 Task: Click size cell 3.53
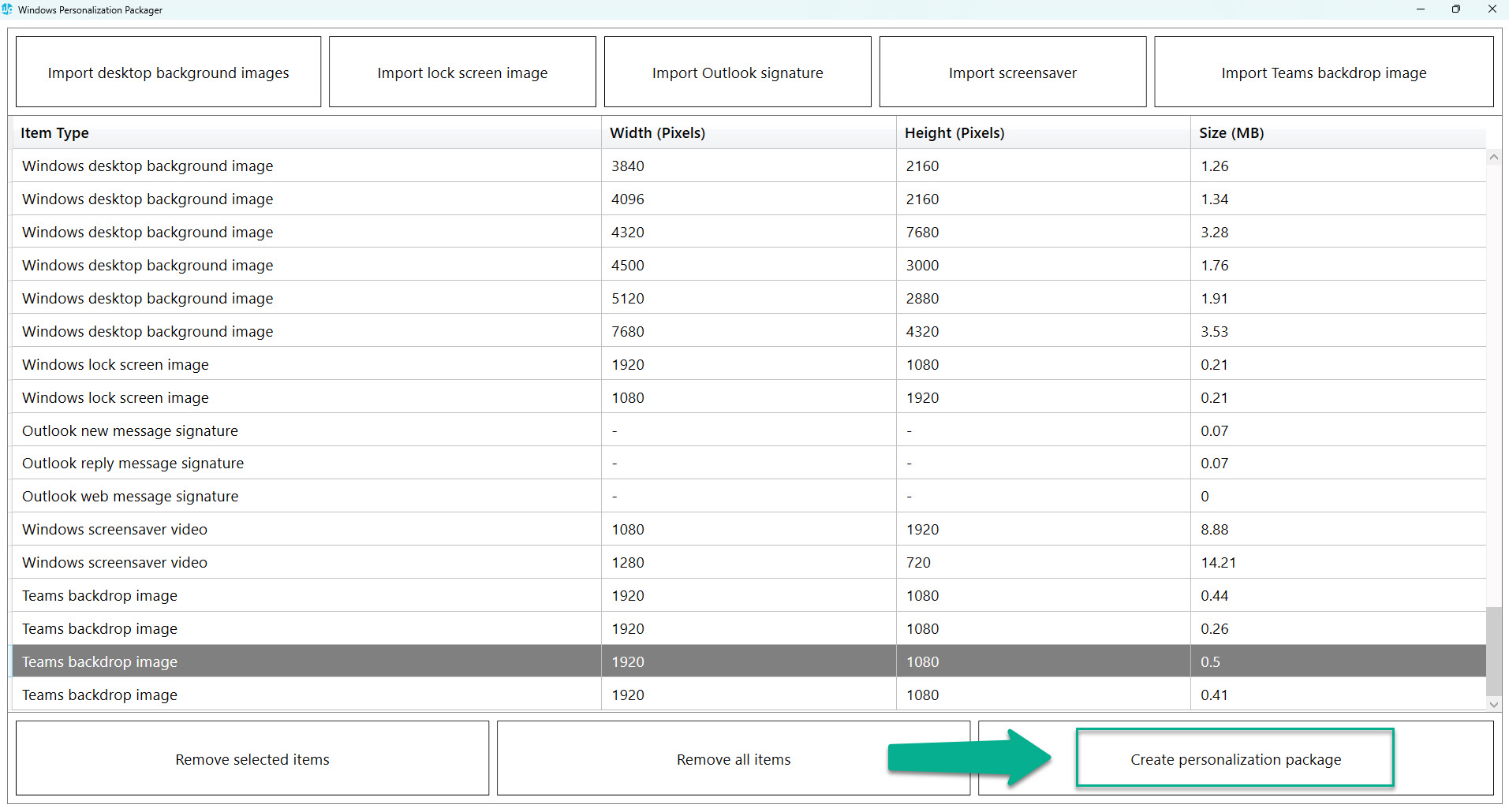pos(1338,331)
